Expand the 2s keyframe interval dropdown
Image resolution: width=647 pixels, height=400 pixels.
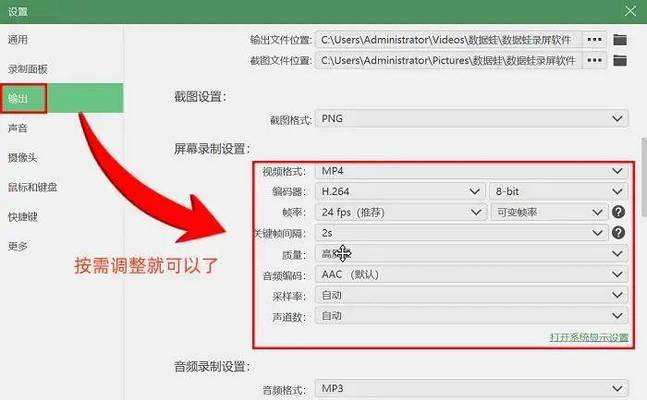[461, 233]
